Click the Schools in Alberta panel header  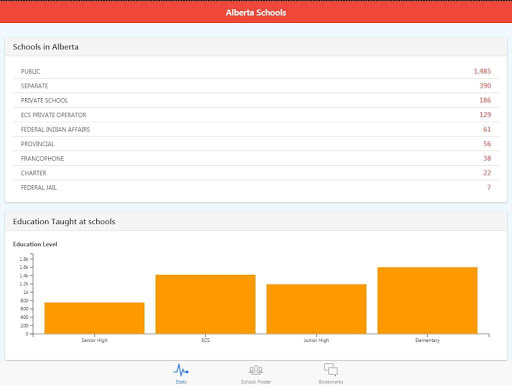256,47
